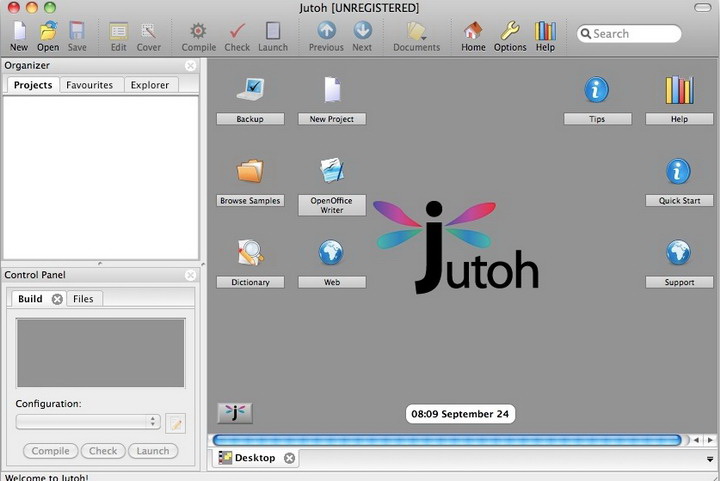Click the Web globe icon

pyautogui.click(x=331, y=252)
